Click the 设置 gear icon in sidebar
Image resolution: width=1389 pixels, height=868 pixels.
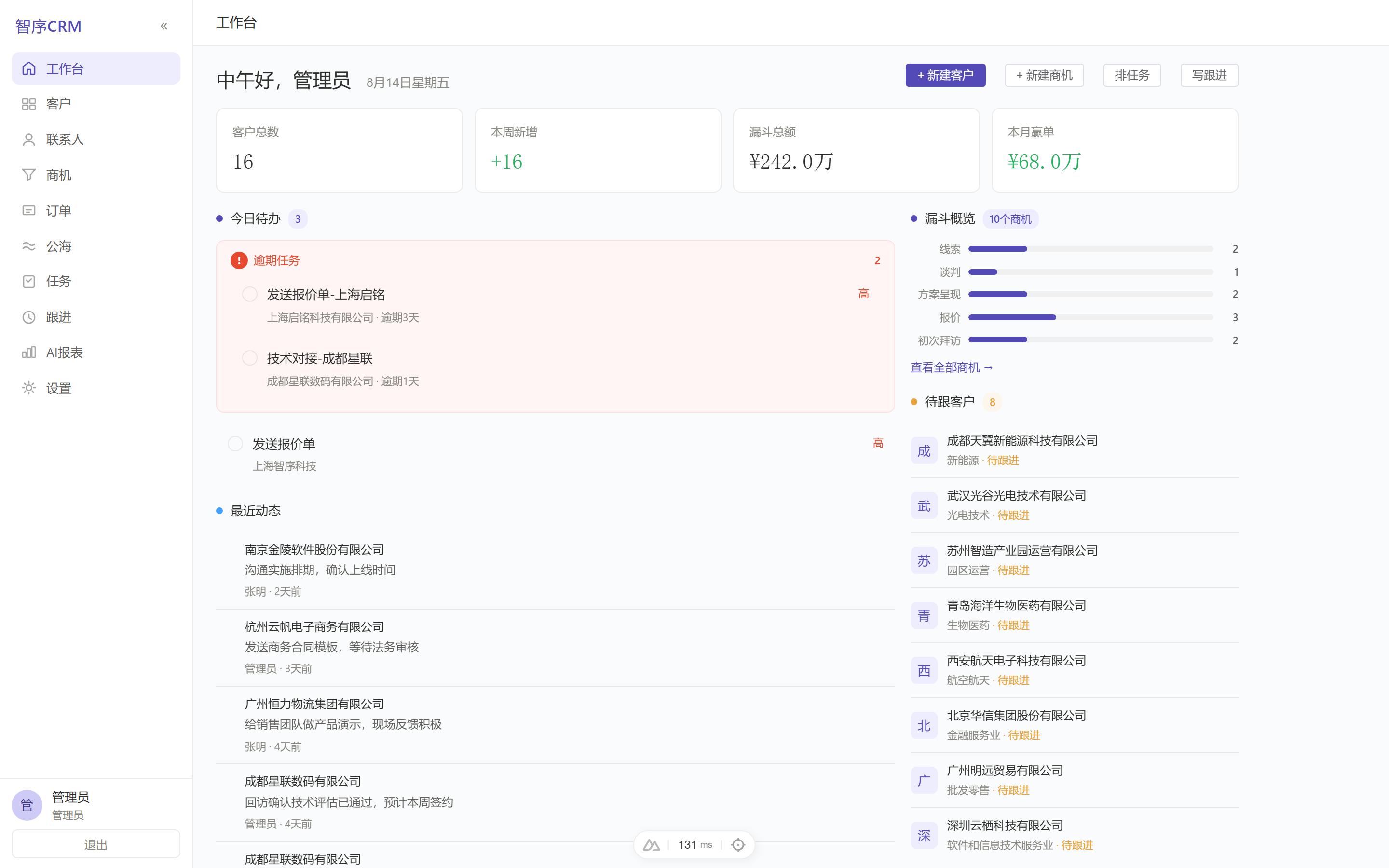(x=29, y=388)
